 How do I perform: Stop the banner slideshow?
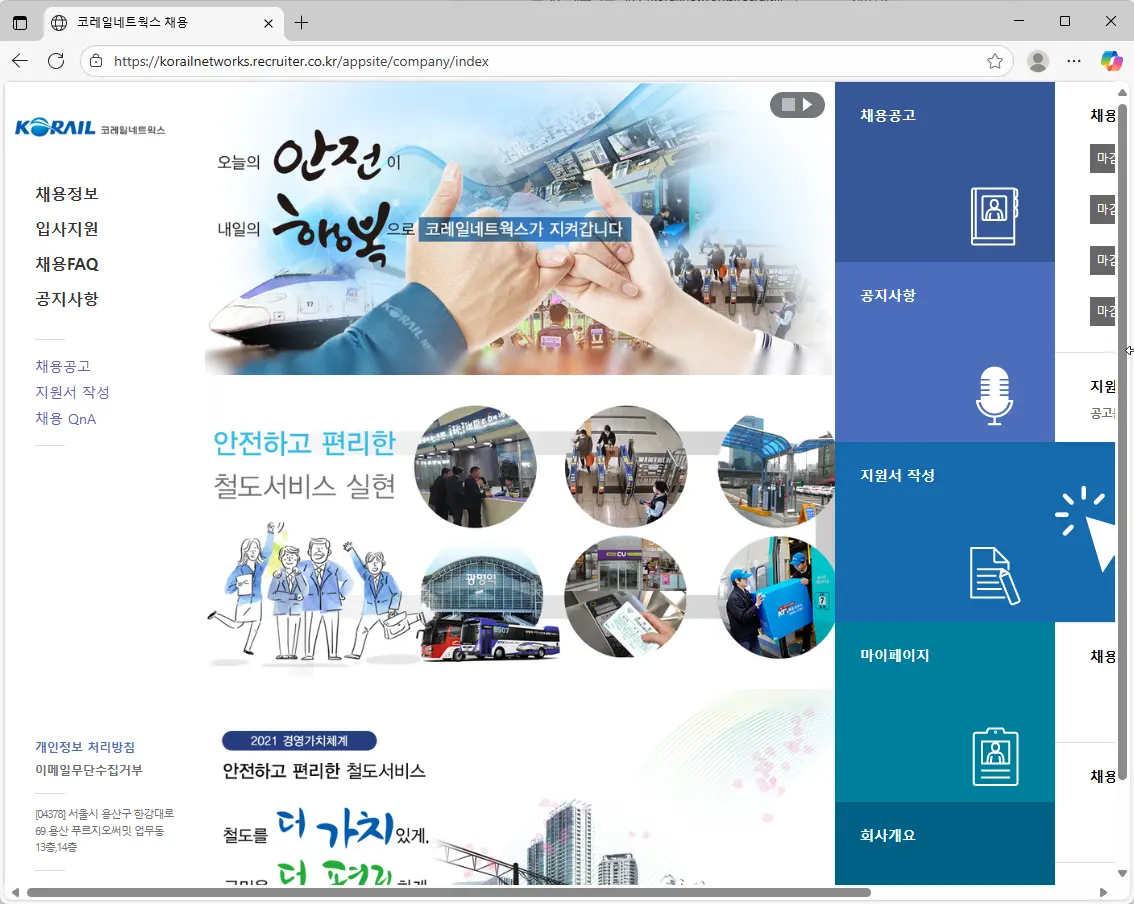click(x=788, y=104)
